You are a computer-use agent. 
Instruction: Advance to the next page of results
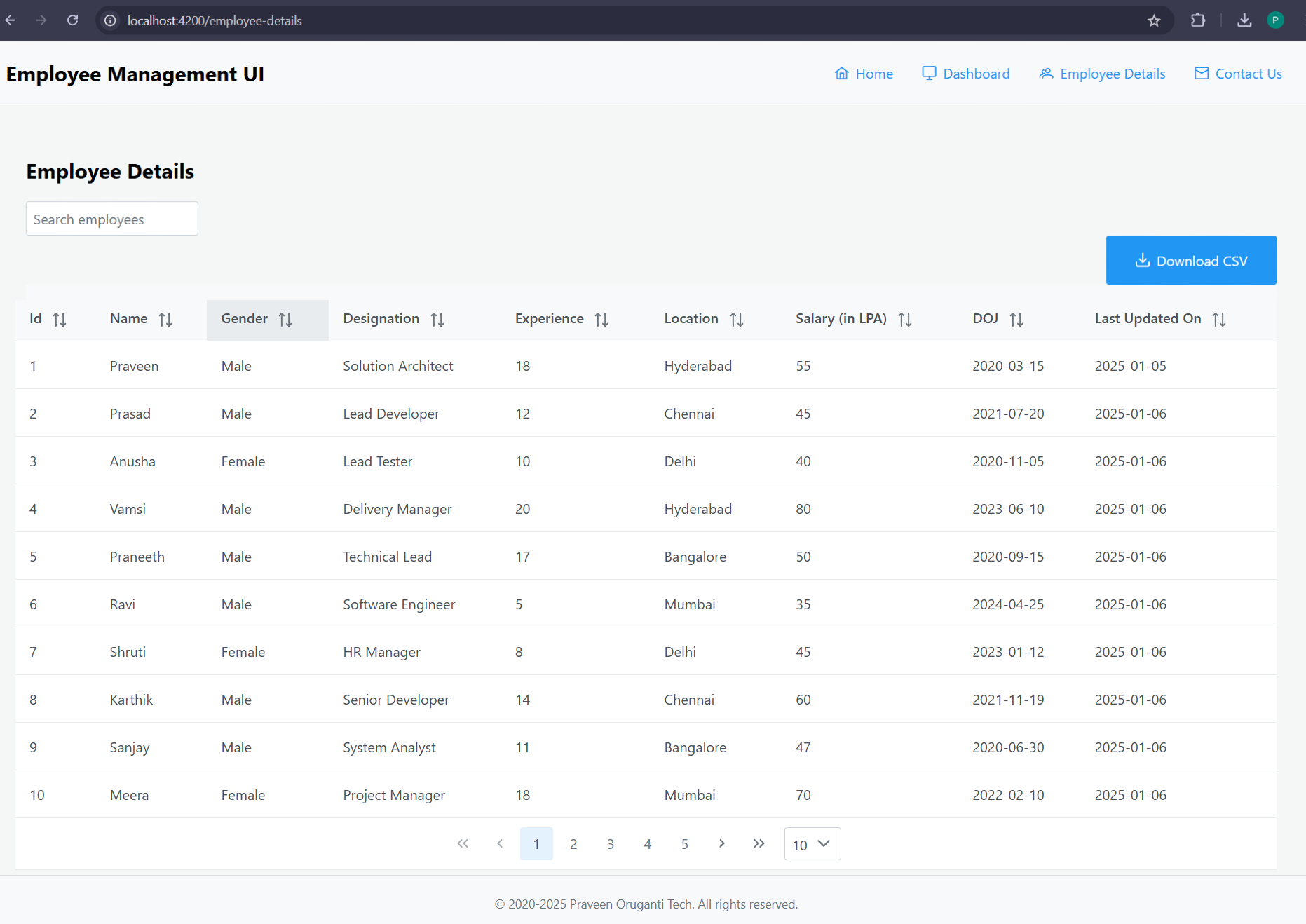[722, 843]
